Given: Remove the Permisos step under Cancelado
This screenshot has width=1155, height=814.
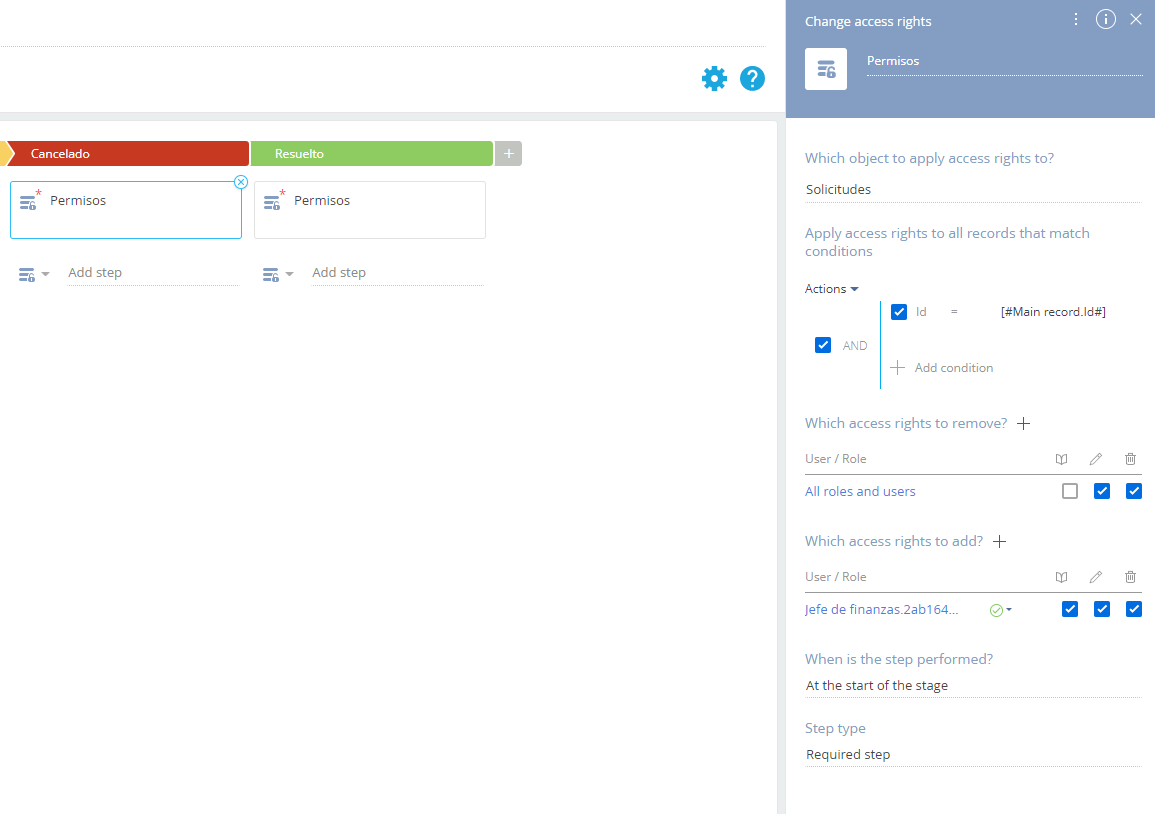Looking at the screenshot, I should [x=241, y=182].
